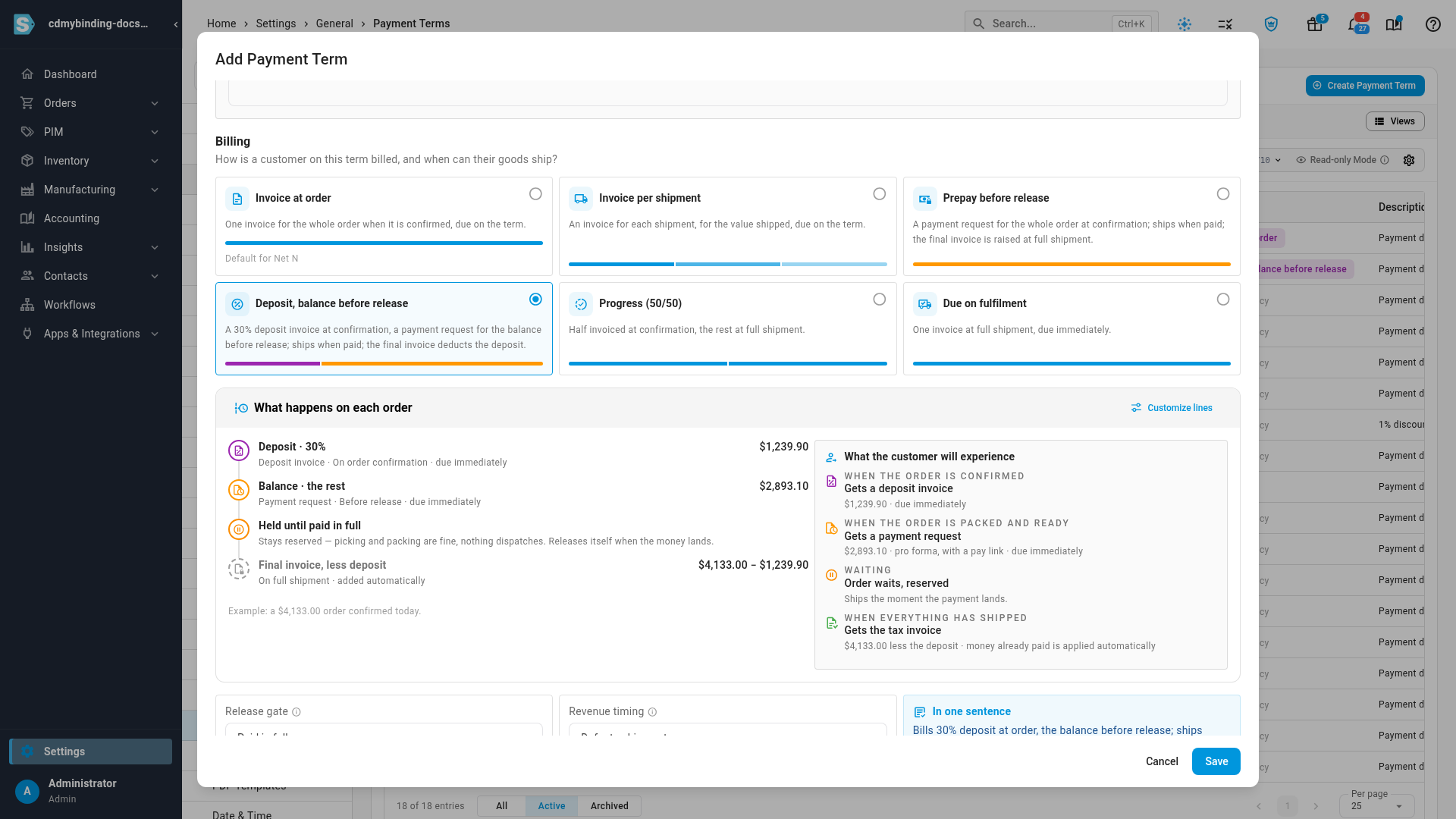
Task: Click the Customize lines link
Action: click(1172, 408)
